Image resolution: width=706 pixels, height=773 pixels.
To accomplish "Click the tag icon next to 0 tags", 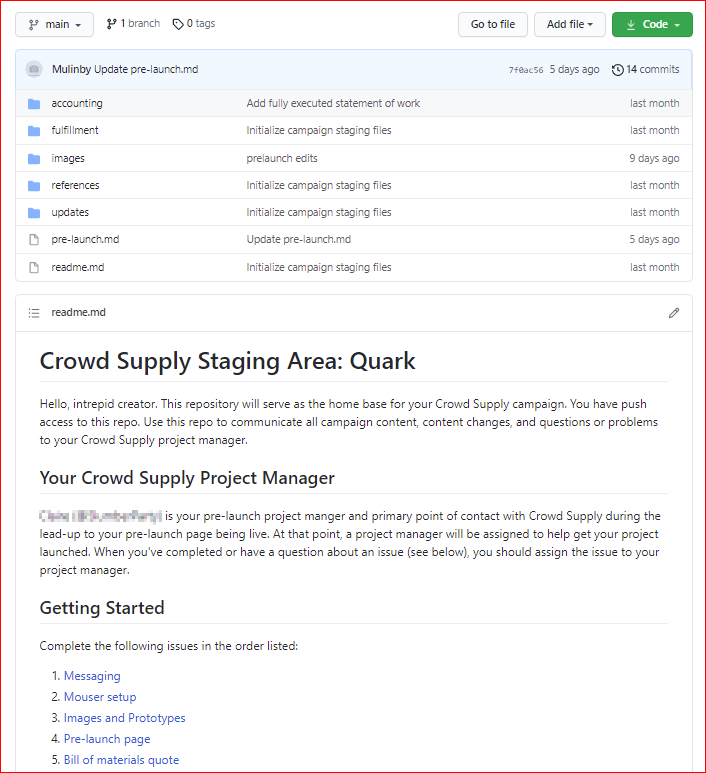I will pyautogui.click(x=178, y=24).
